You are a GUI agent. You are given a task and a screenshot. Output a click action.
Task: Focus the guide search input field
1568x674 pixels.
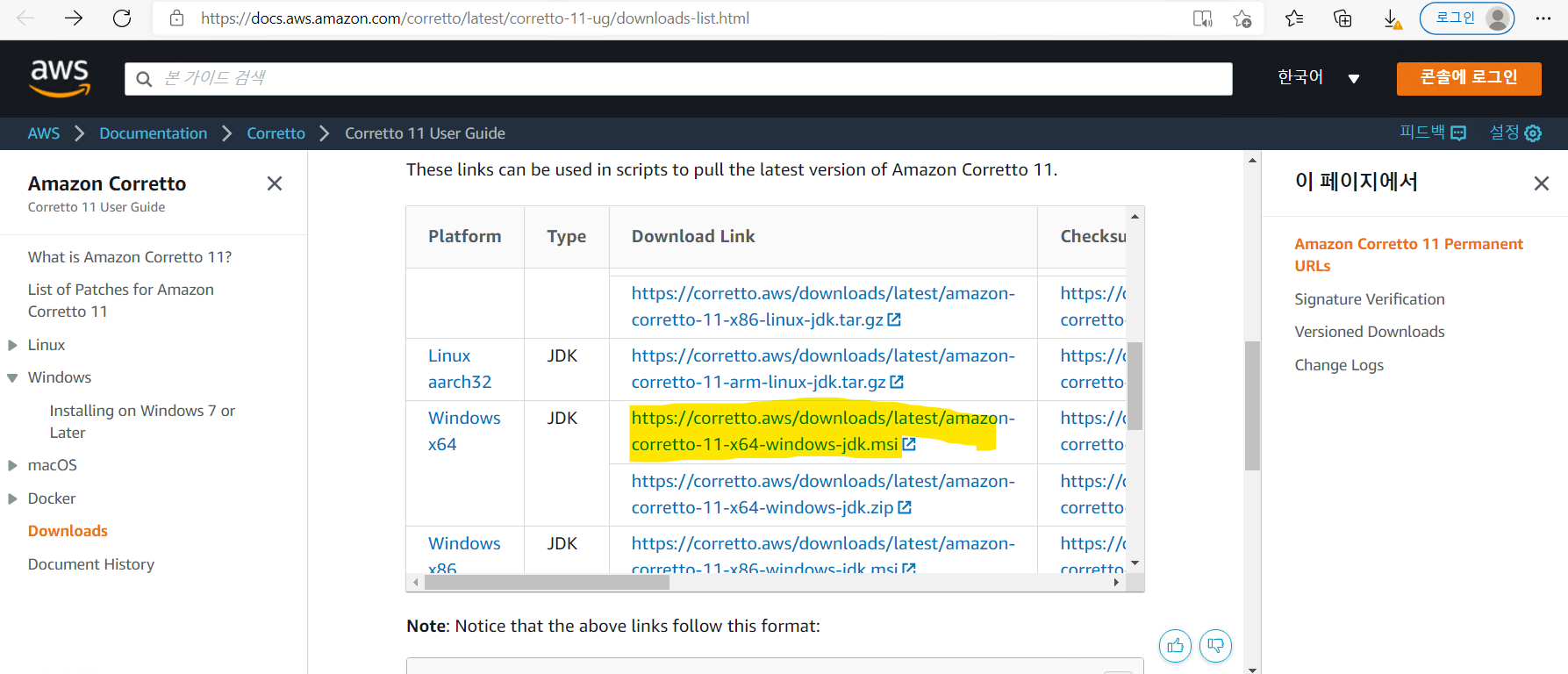pyautogui.click(x=678, y=78)
